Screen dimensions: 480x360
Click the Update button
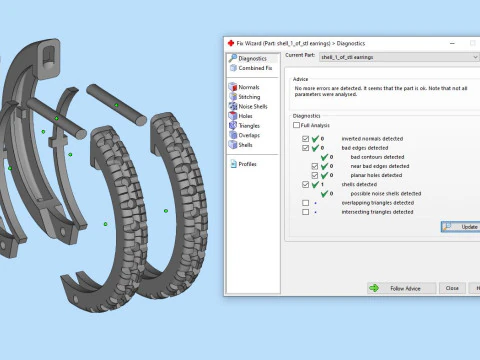pos(460,227)
